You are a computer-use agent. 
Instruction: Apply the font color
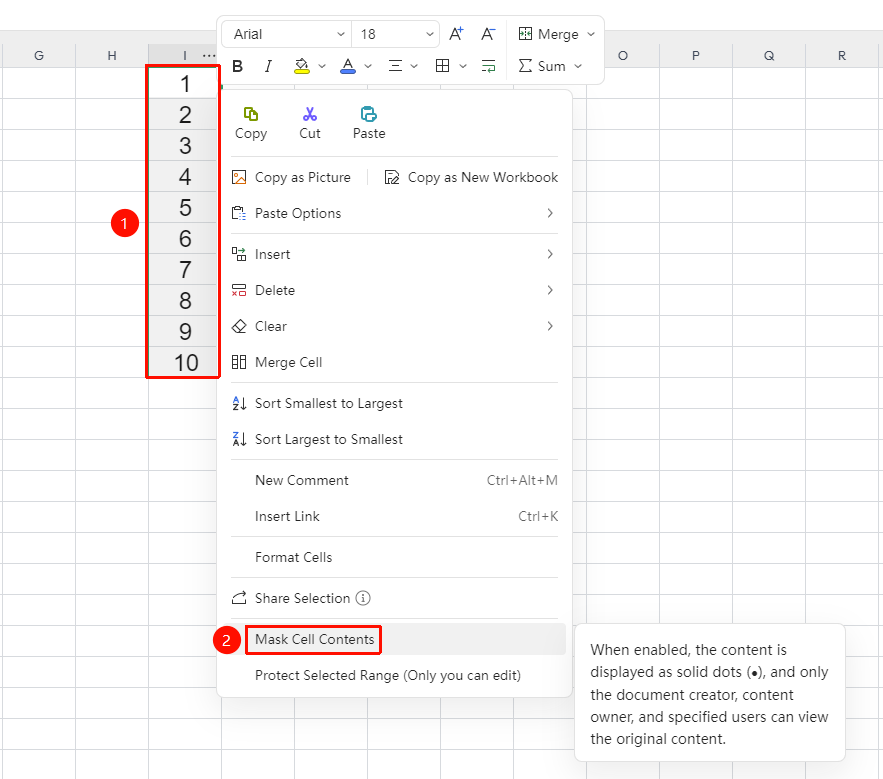coord(348,66)
